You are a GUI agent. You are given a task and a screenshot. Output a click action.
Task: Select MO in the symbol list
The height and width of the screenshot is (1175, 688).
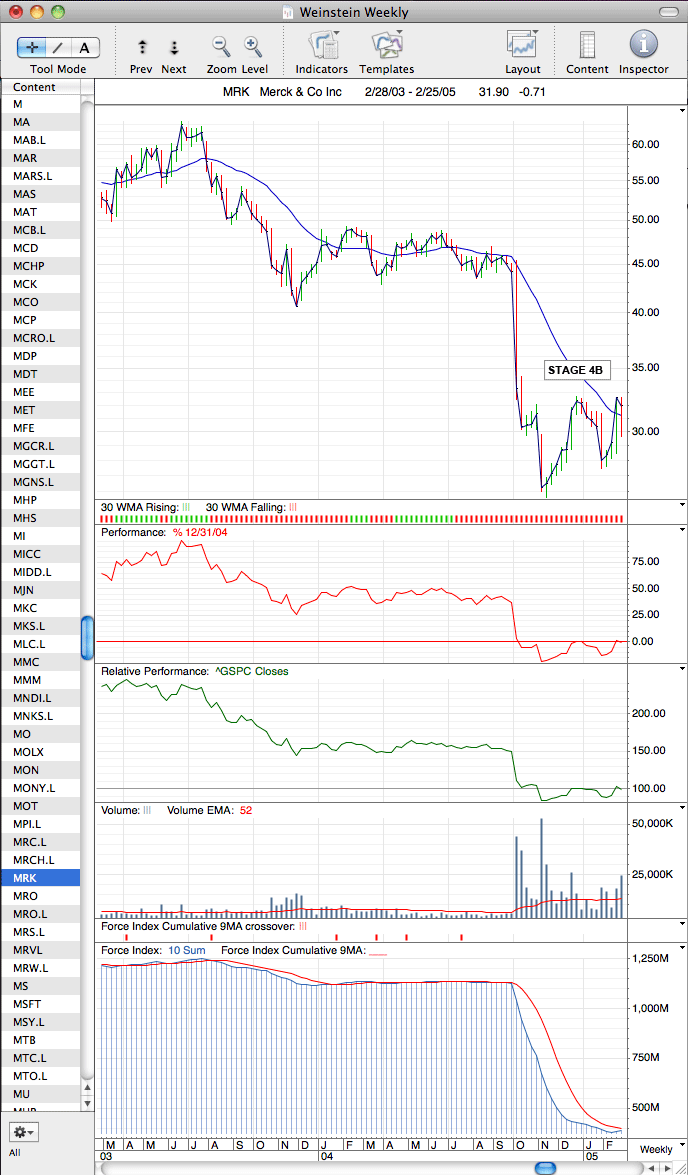pyautogui.click(x=40, y=734)
